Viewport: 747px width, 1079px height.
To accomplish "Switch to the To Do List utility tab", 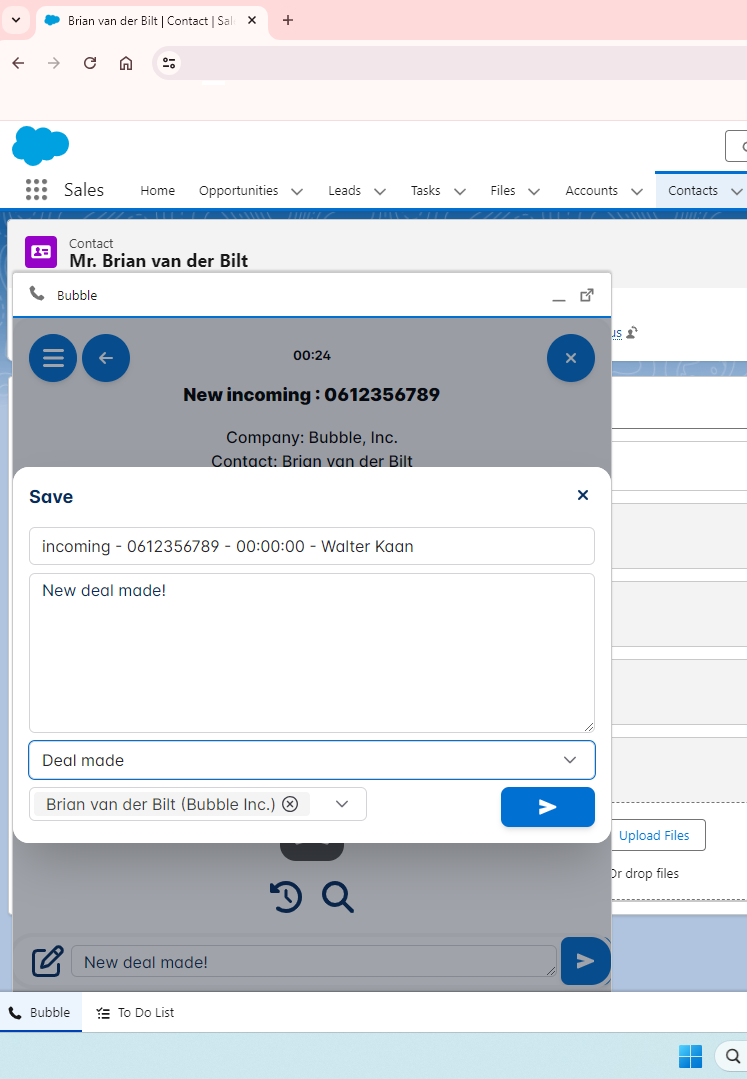I will [x=135, y=1012].
